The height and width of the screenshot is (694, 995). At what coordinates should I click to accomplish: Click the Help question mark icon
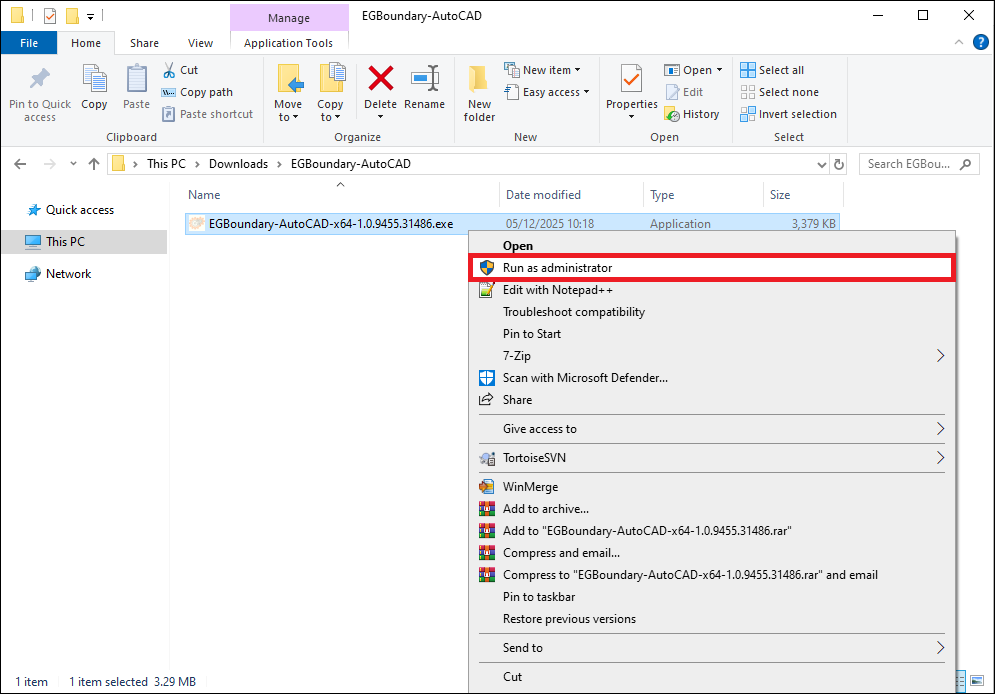(980, 43)
